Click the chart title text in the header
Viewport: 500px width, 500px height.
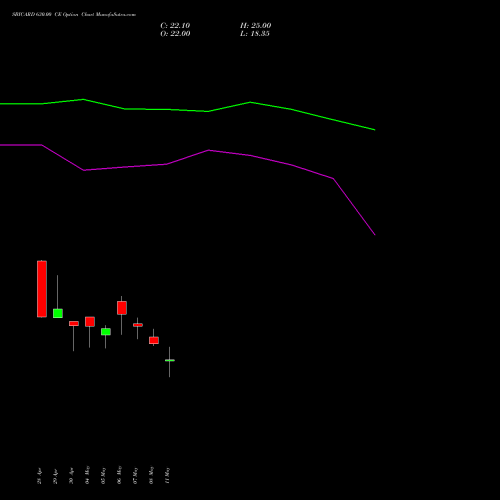point(74,15)
